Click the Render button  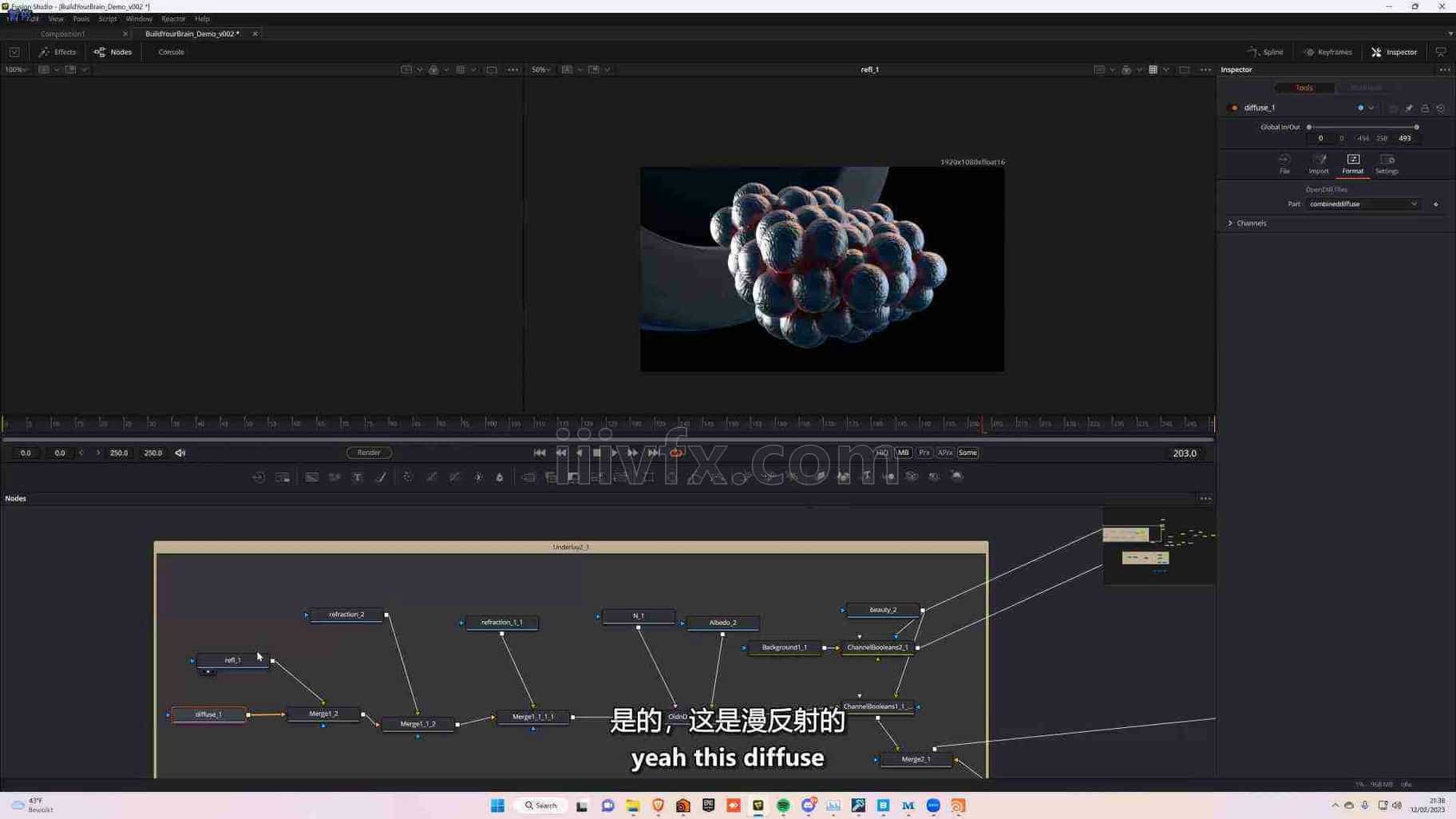click(369, 453)
